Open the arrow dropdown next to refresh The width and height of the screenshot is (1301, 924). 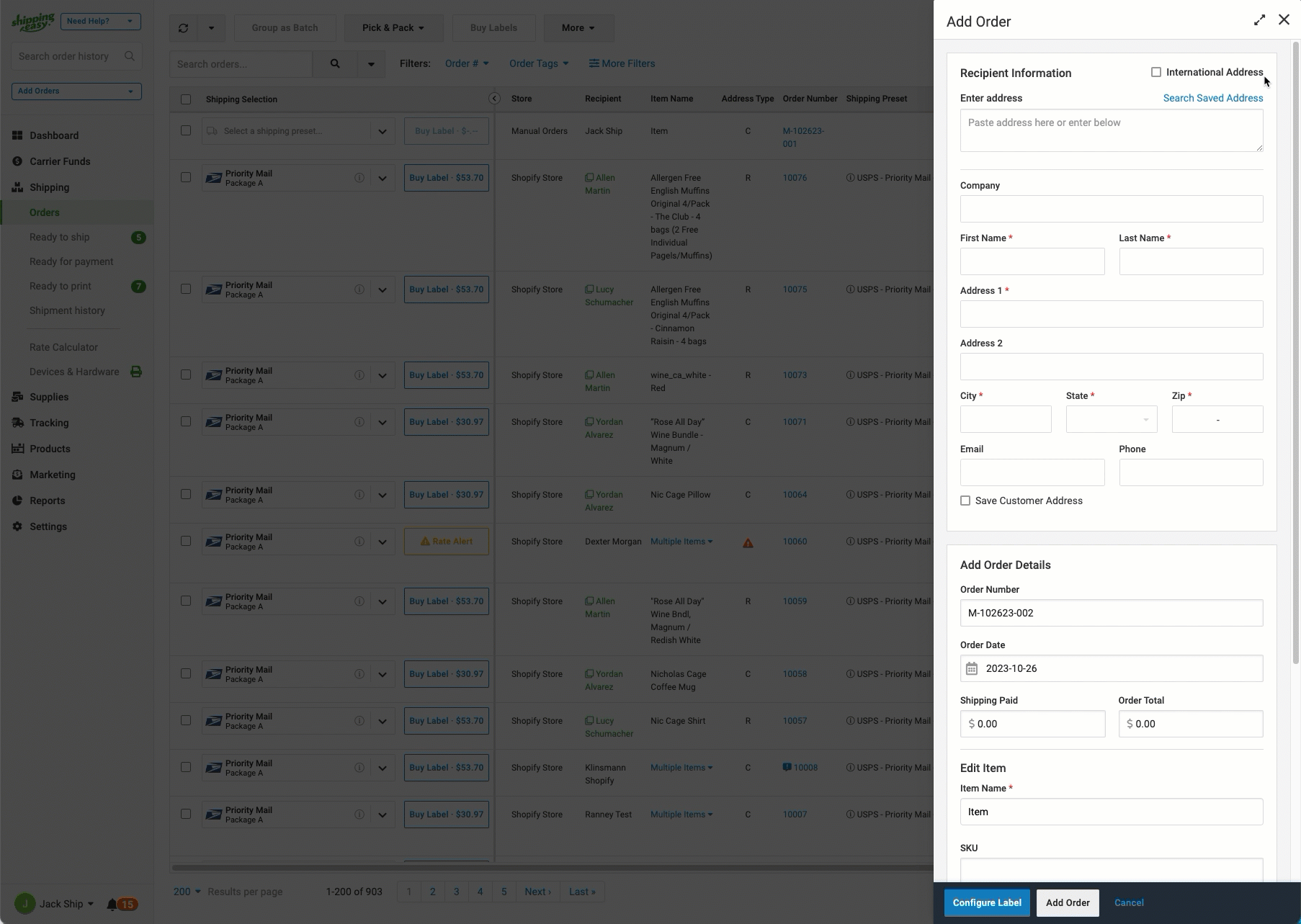click(211, 28)
